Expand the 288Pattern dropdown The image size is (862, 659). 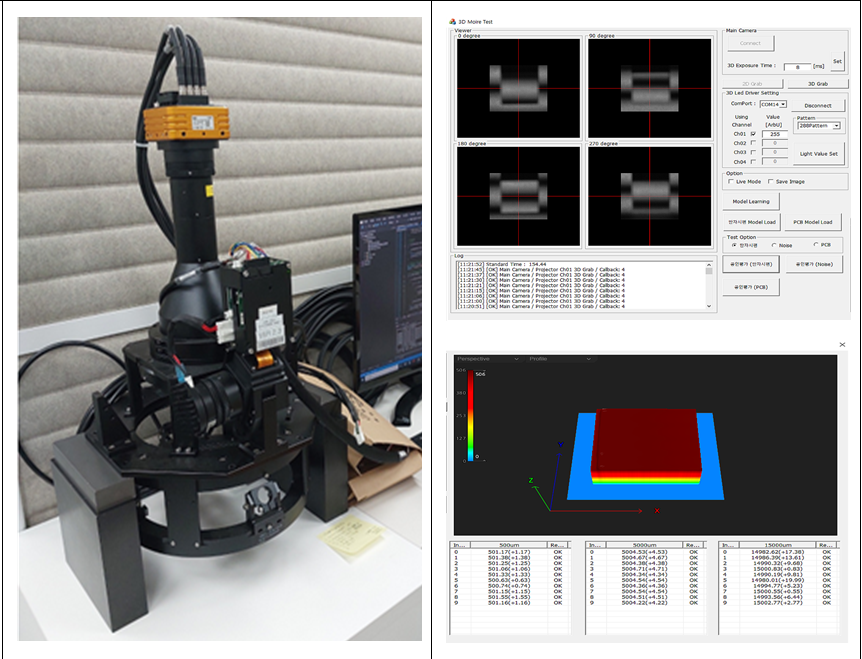(x=819, y=126)
